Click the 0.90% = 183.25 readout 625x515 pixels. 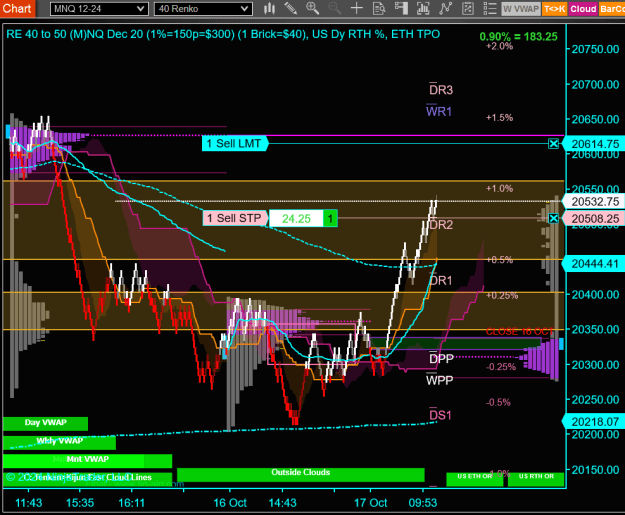point(518,36)
